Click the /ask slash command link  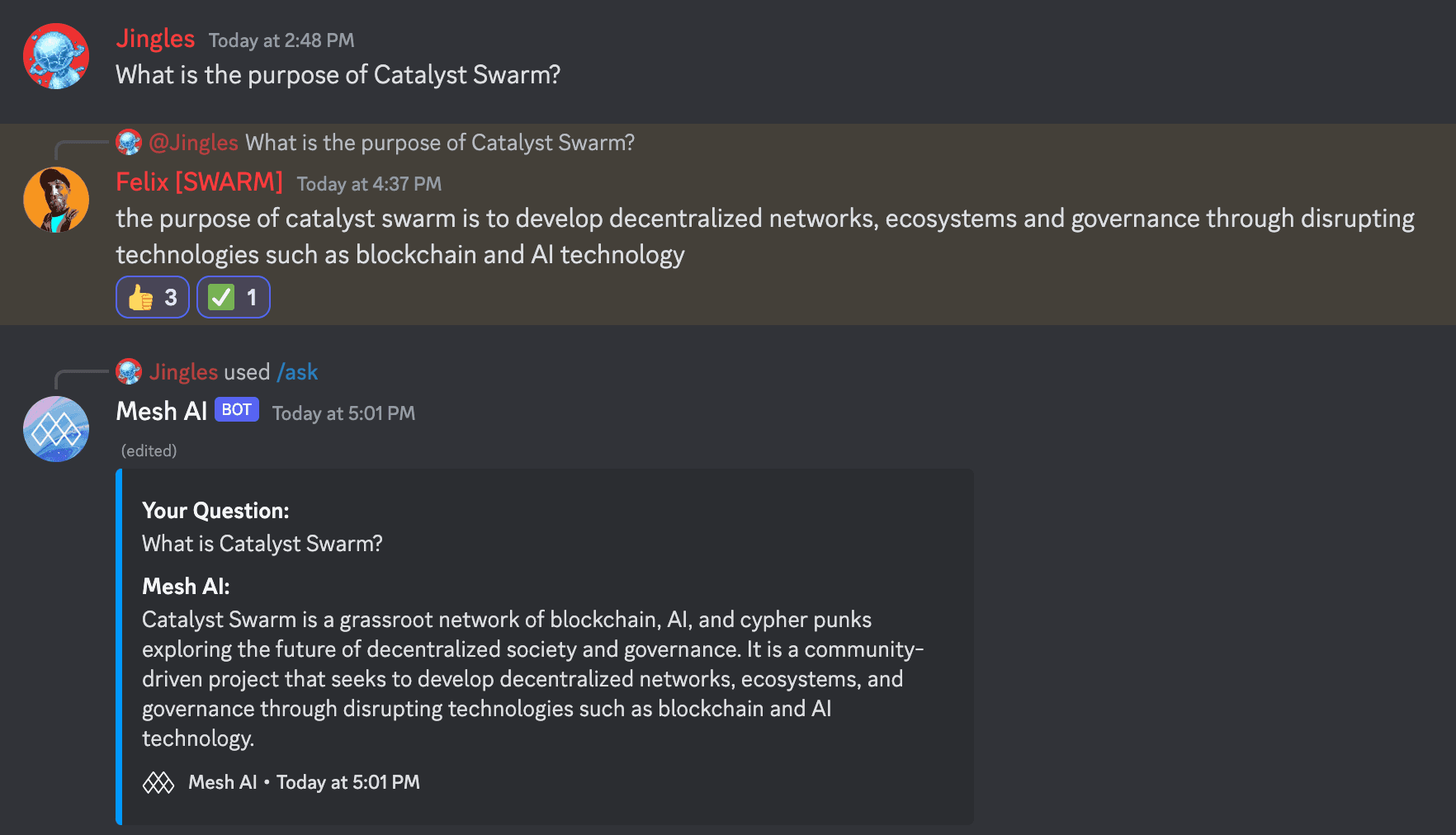click(297, 372)
